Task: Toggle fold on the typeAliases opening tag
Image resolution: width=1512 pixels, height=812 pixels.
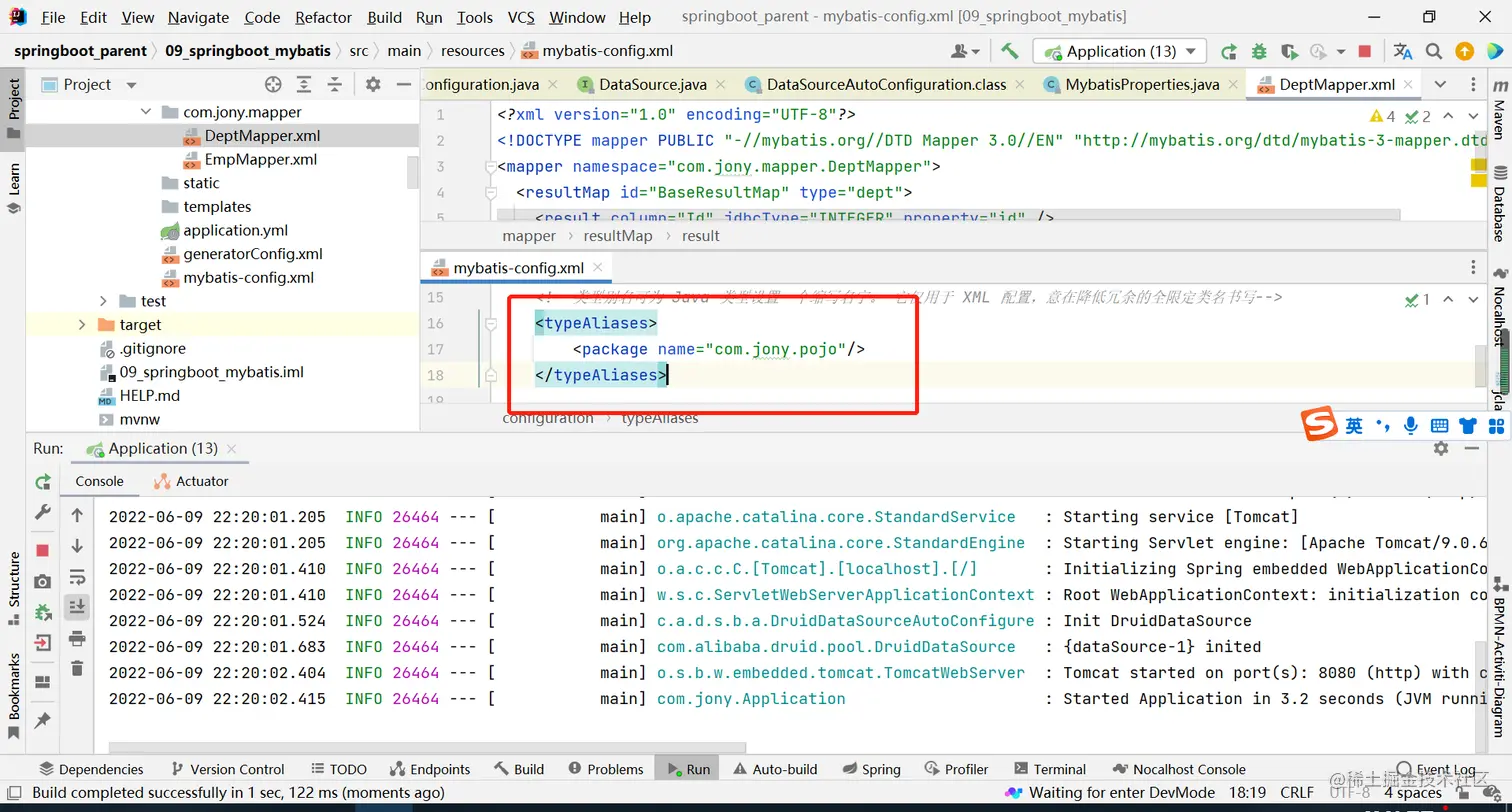Action: click(x=491, y=324)
